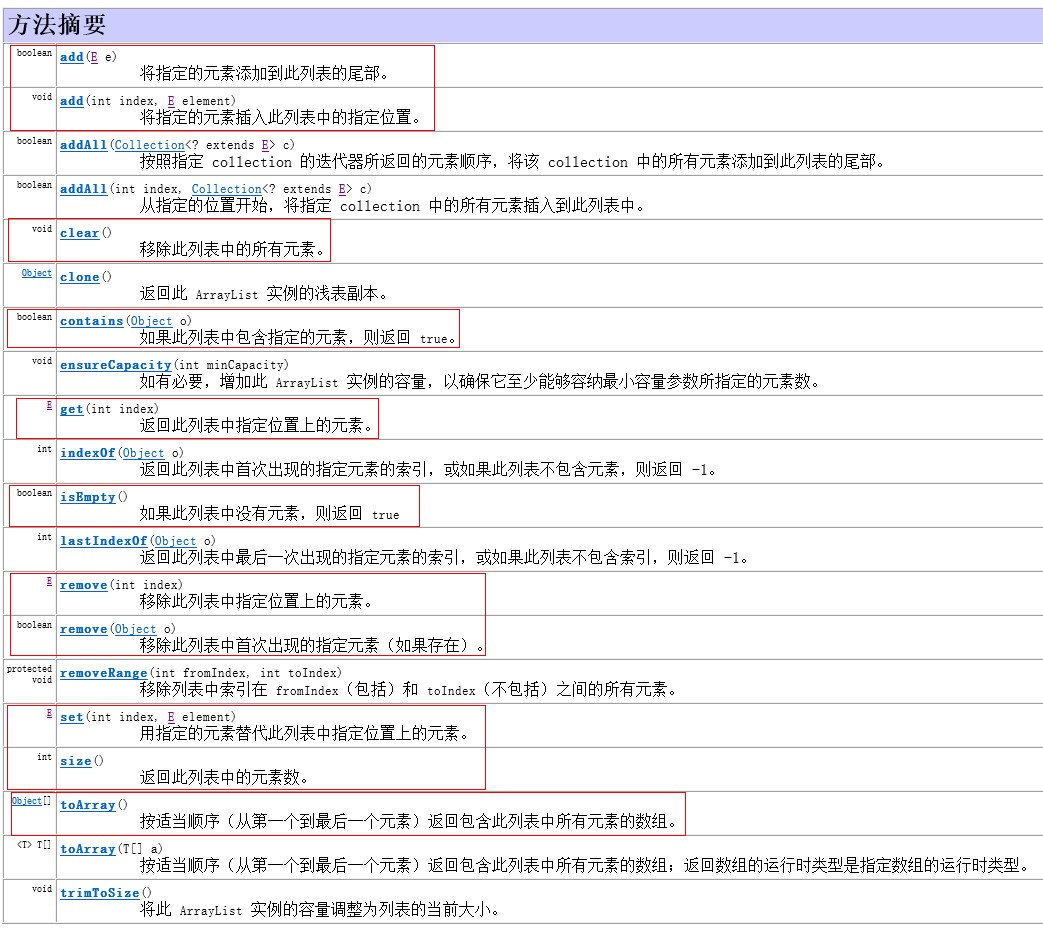
Task: Click the Object parameter link in contains
Action: tap(151, 321)
